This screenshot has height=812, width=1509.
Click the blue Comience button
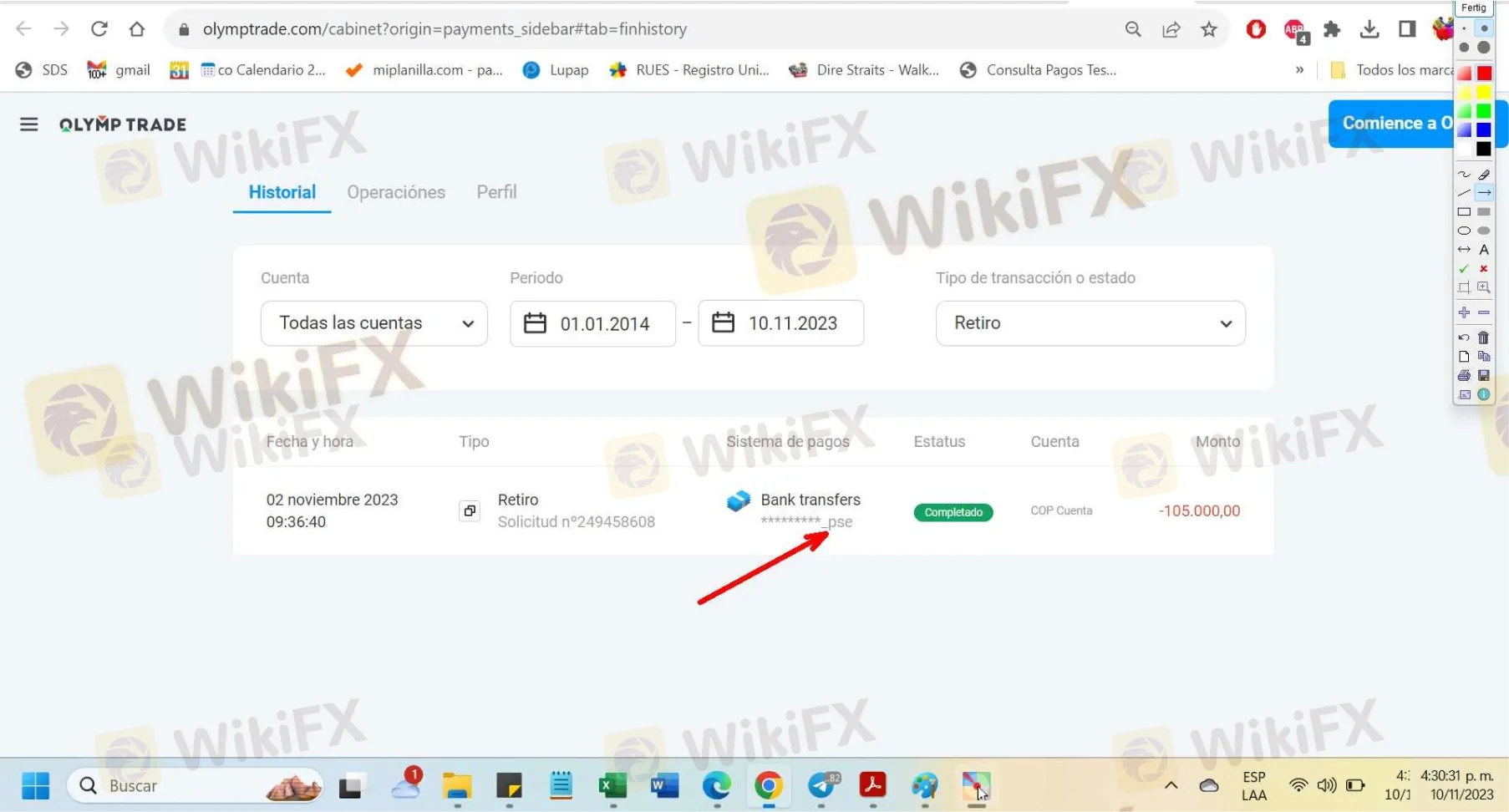coord(1390,124)
